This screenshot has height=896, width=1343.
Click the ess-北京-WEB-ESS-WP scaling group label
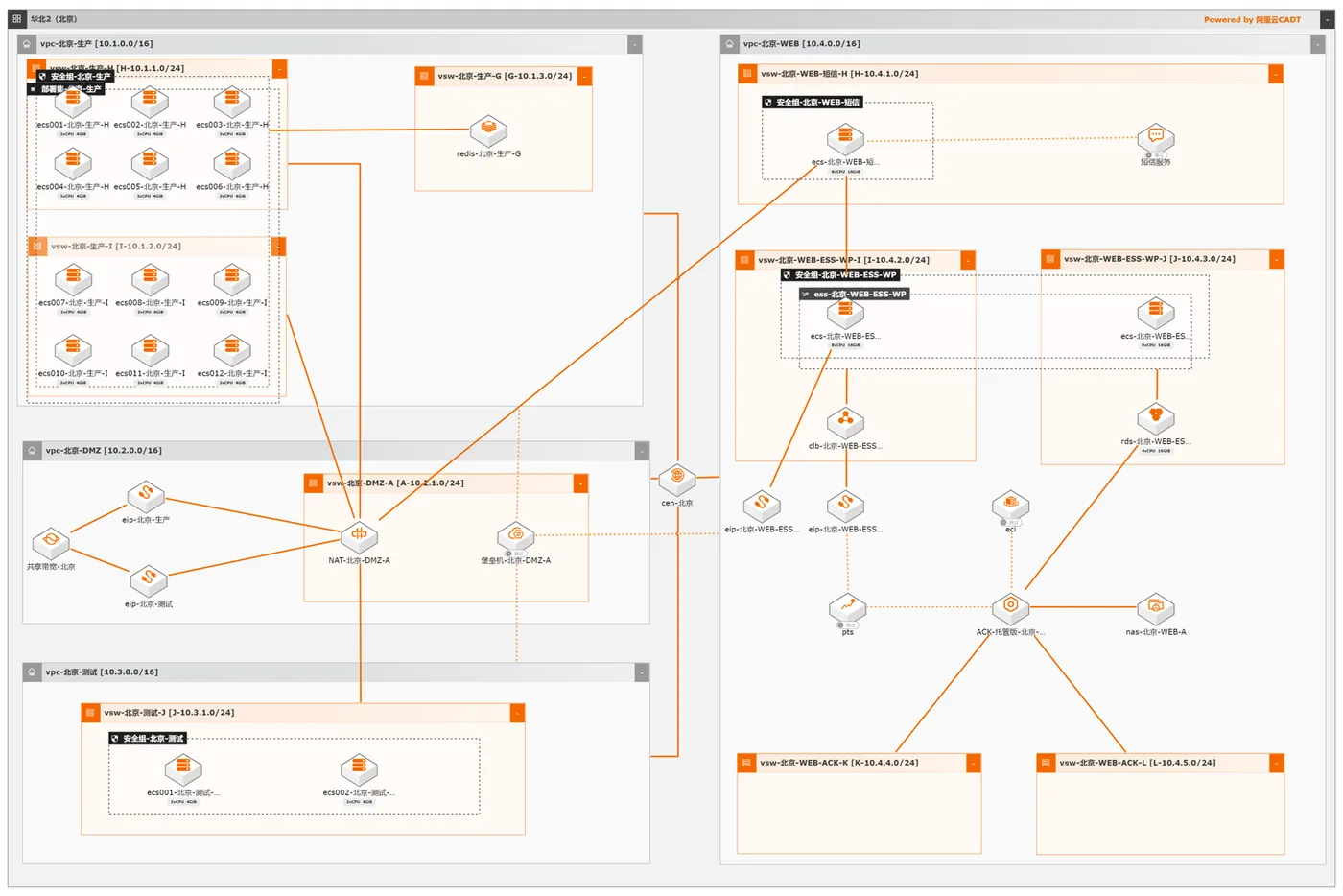(854, 294)
